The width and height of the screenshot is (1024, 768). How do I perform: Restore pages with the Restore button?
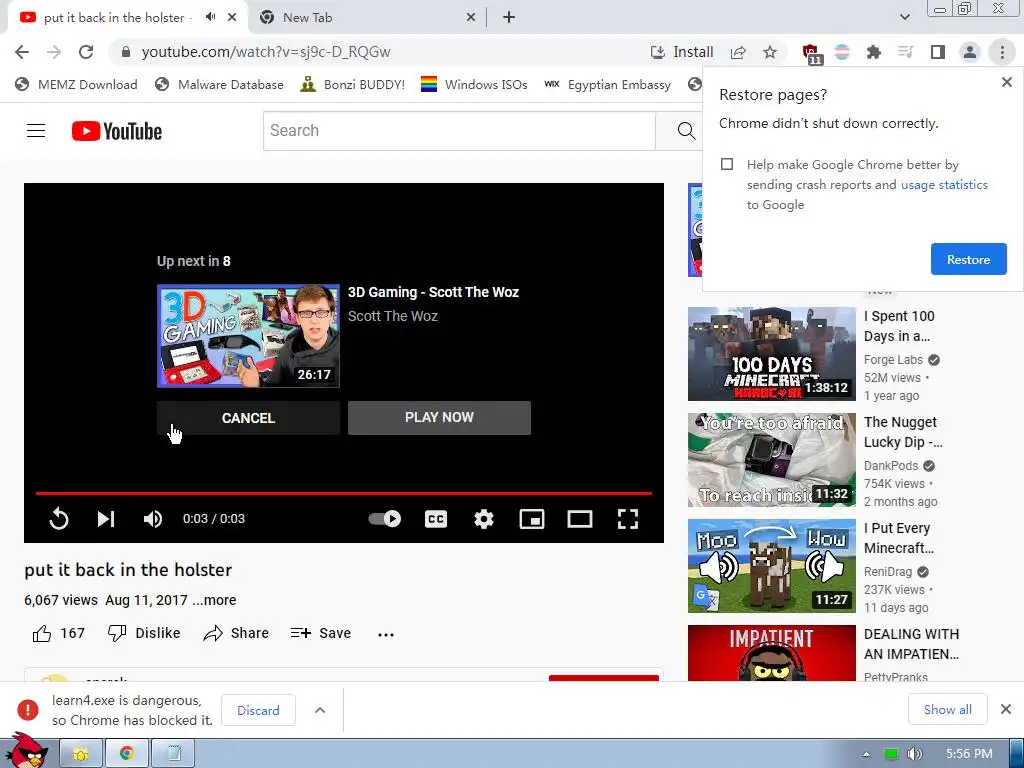pyautogui.click(x=968, y=259)
